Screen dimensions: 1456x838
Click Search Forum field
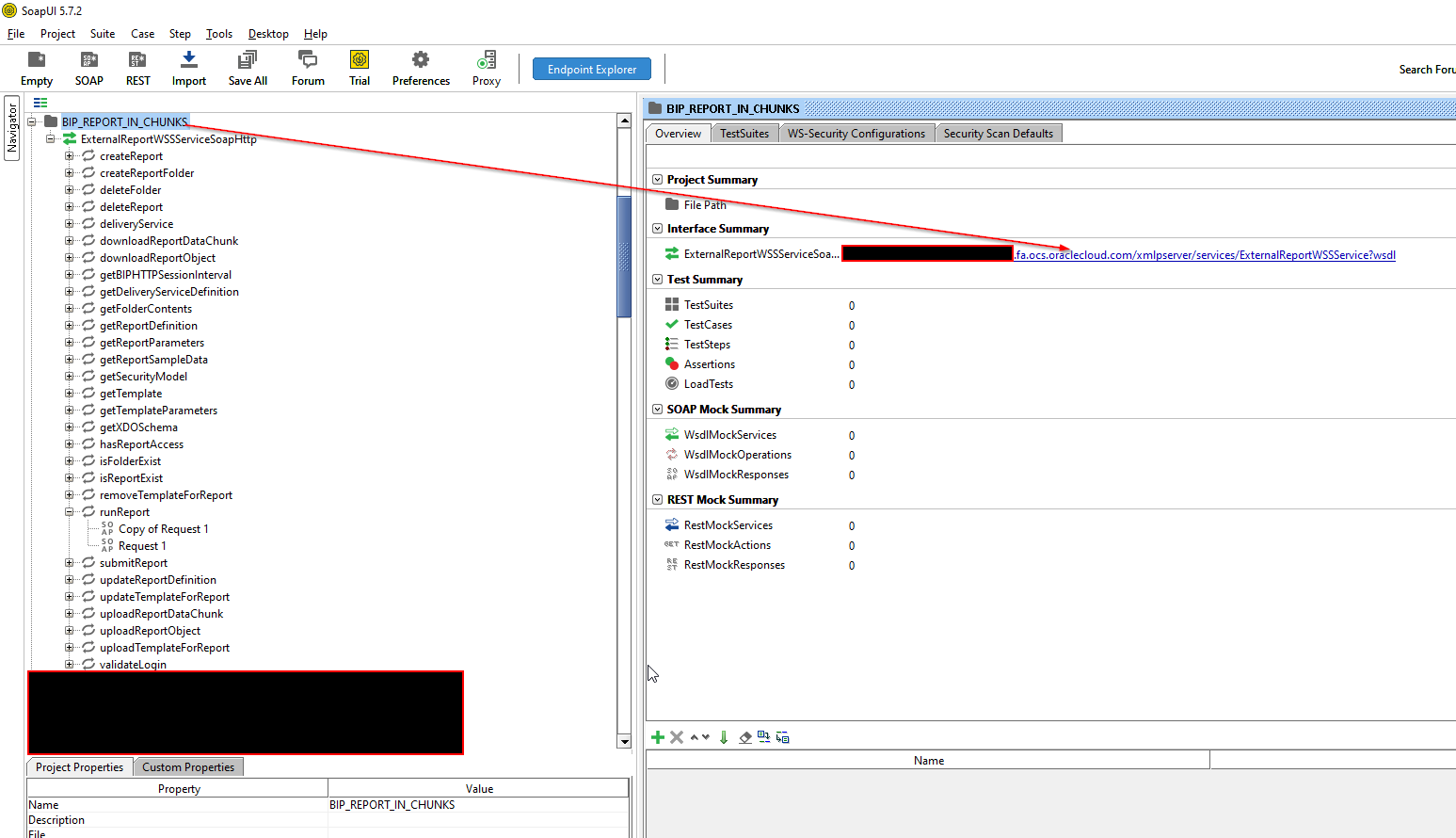click(x=1427, y=70)
